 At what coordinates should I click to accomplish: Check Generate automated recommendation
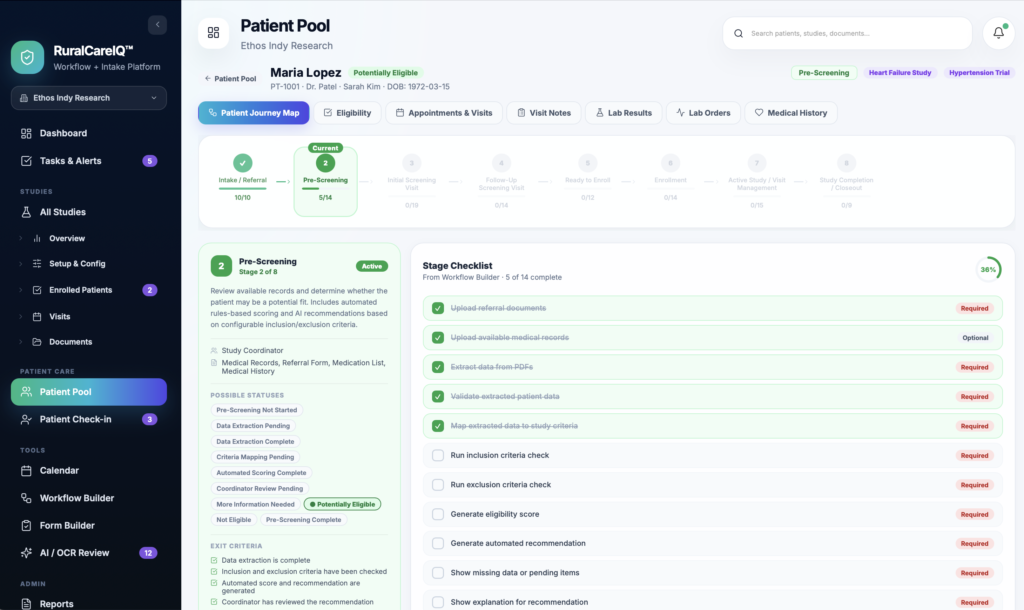tap(438, 543)
